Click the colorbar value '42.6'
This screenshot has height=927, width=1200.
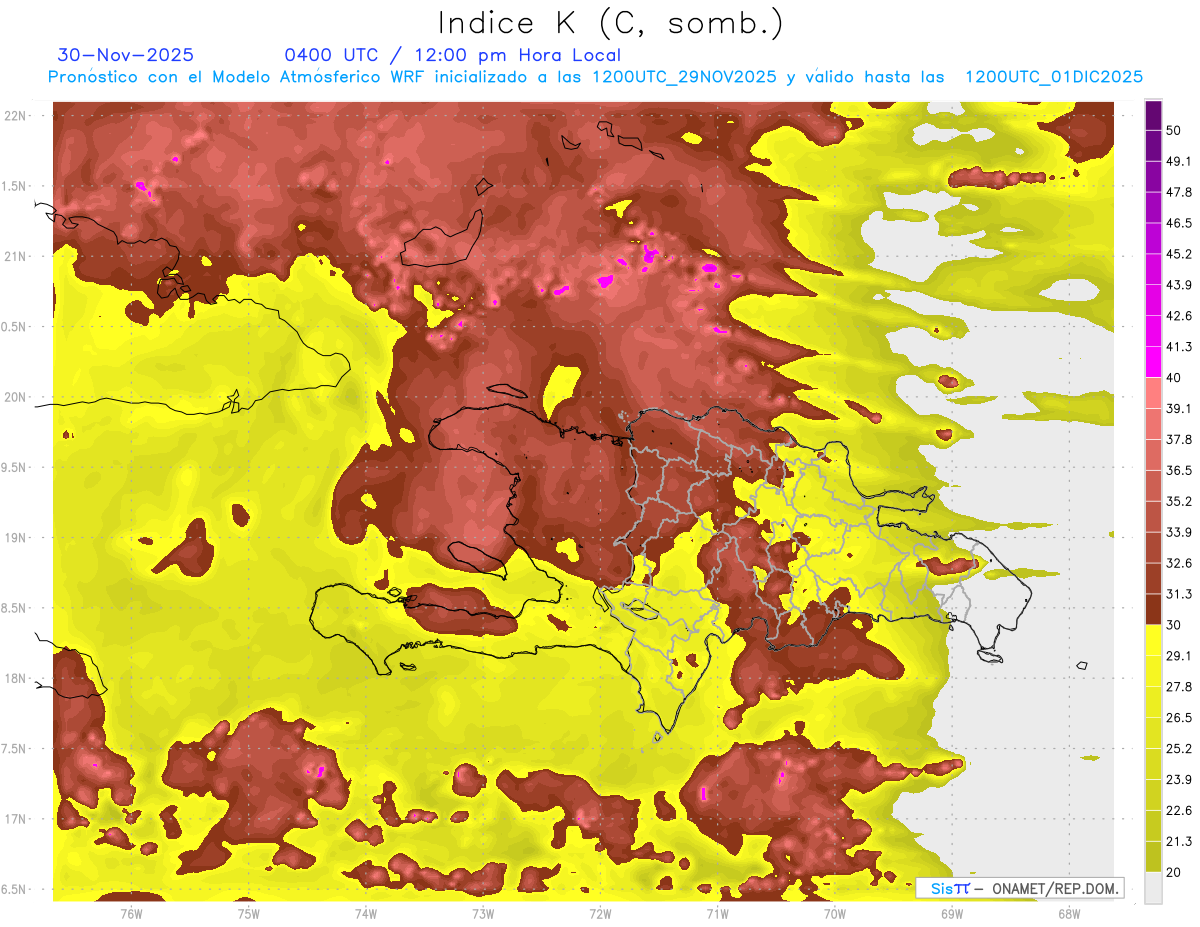[1179, 316]
